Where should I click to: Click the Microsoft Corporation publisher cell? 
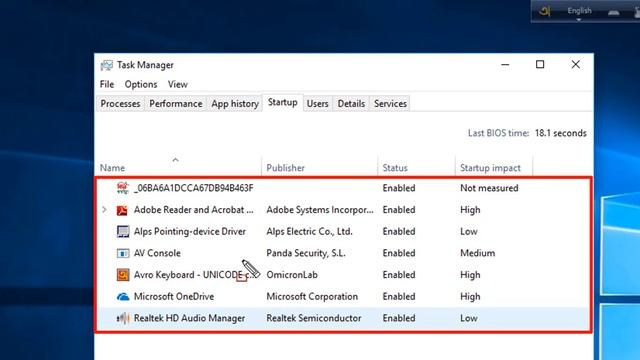(312, 296)
